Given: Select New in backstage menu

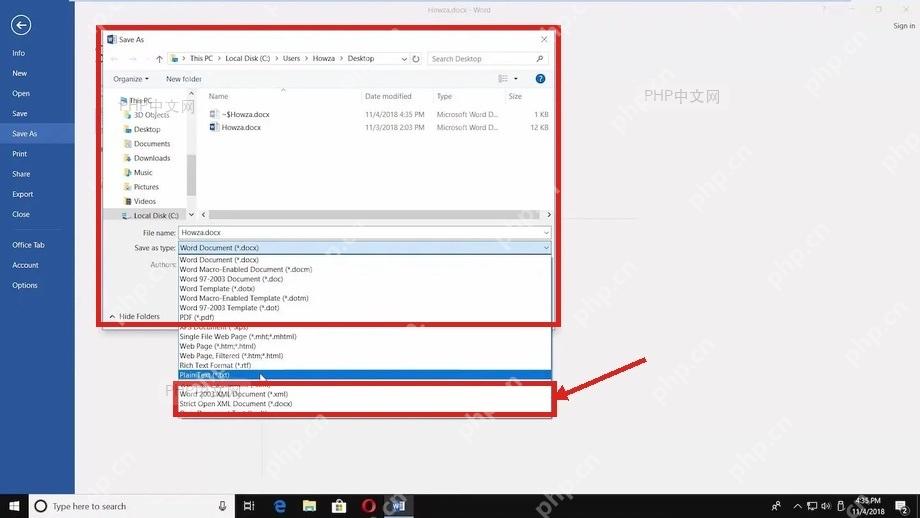Looking at the screenshot, I should point(19,73).
